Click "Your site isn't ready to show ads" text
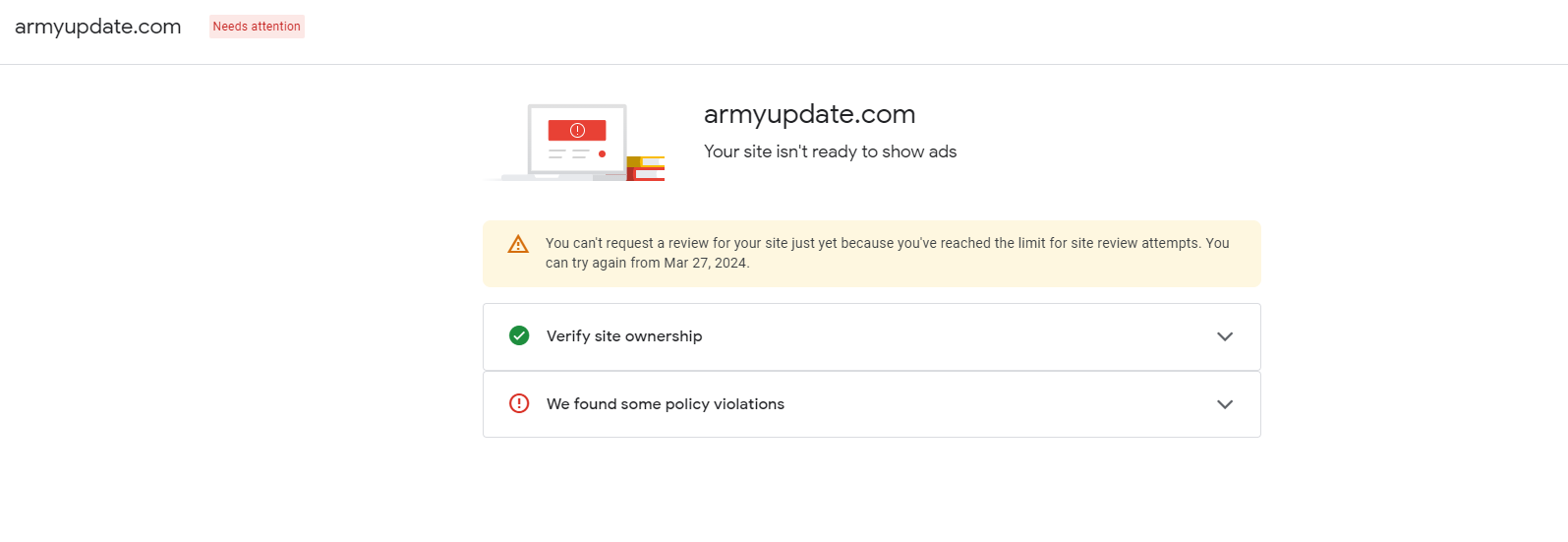 tap(830, 151)
